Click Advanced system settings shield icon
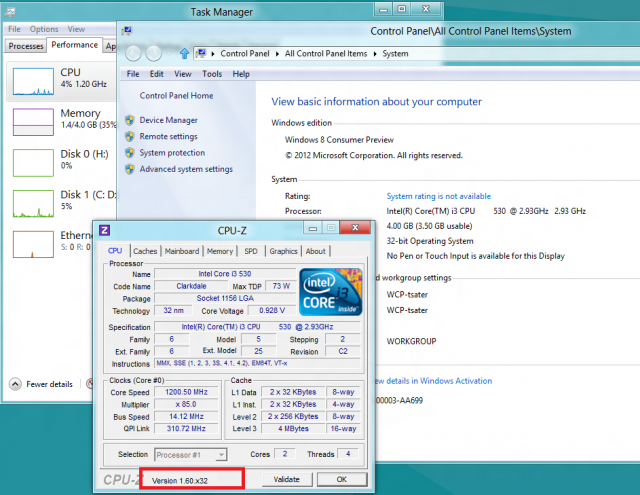 pos(130,169)
